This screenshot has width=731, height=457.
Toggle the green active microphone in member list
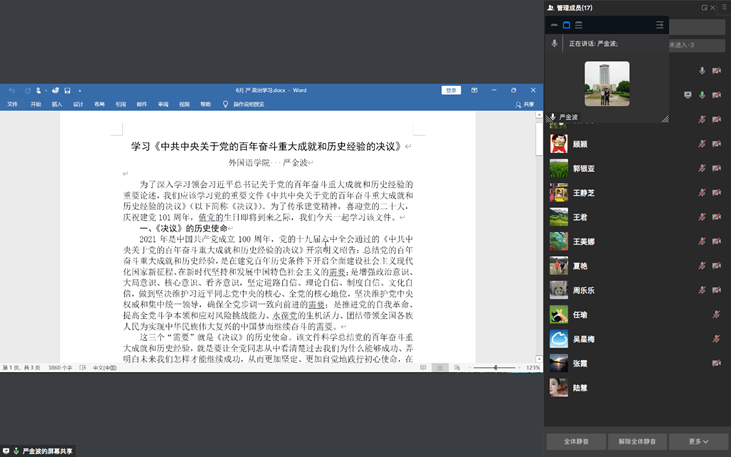702,95
